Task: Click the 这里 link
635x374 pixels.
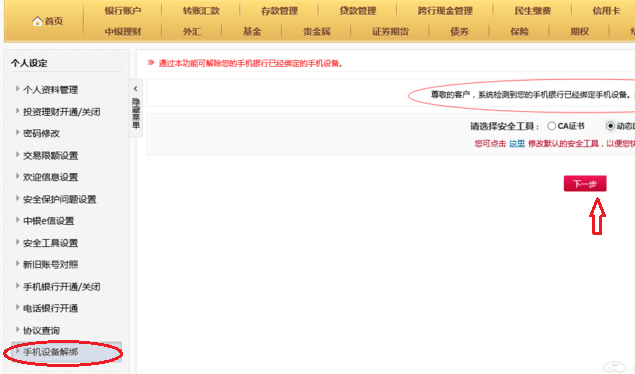Action: (x=517, y=144)
